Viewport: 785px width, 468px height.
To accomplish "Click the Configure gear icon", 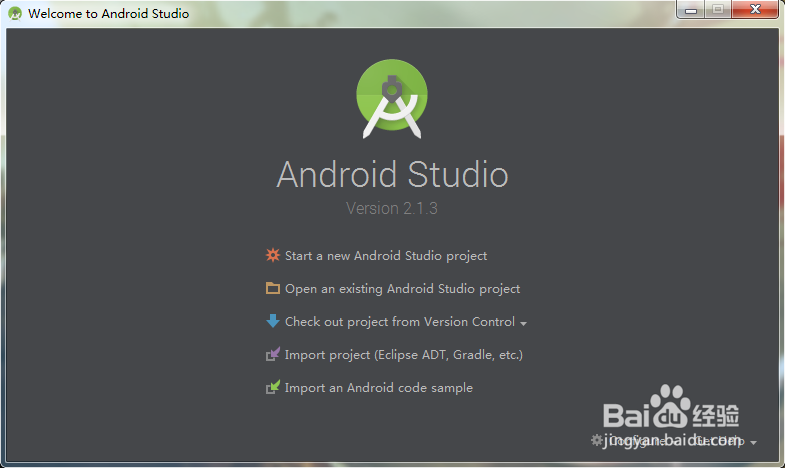I will tap(596, 440).
